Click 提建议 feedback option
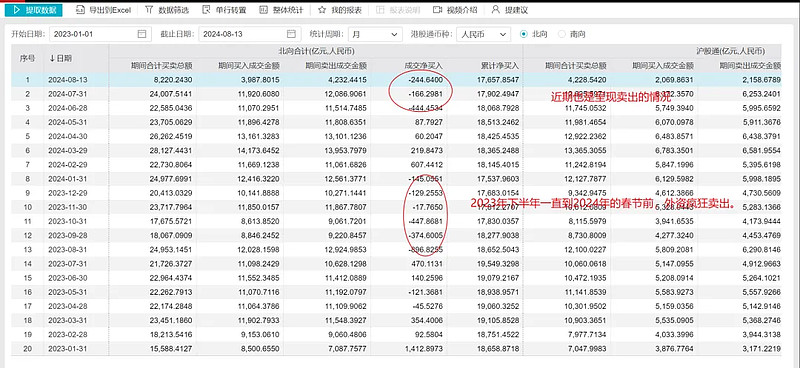800x368 pixels. tap(509, 10)
